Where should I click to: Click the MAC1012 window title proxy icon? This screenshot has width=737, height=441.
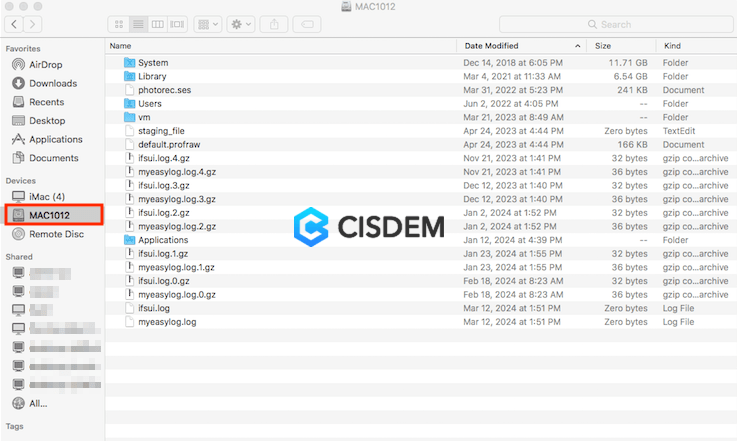point(346,7)
